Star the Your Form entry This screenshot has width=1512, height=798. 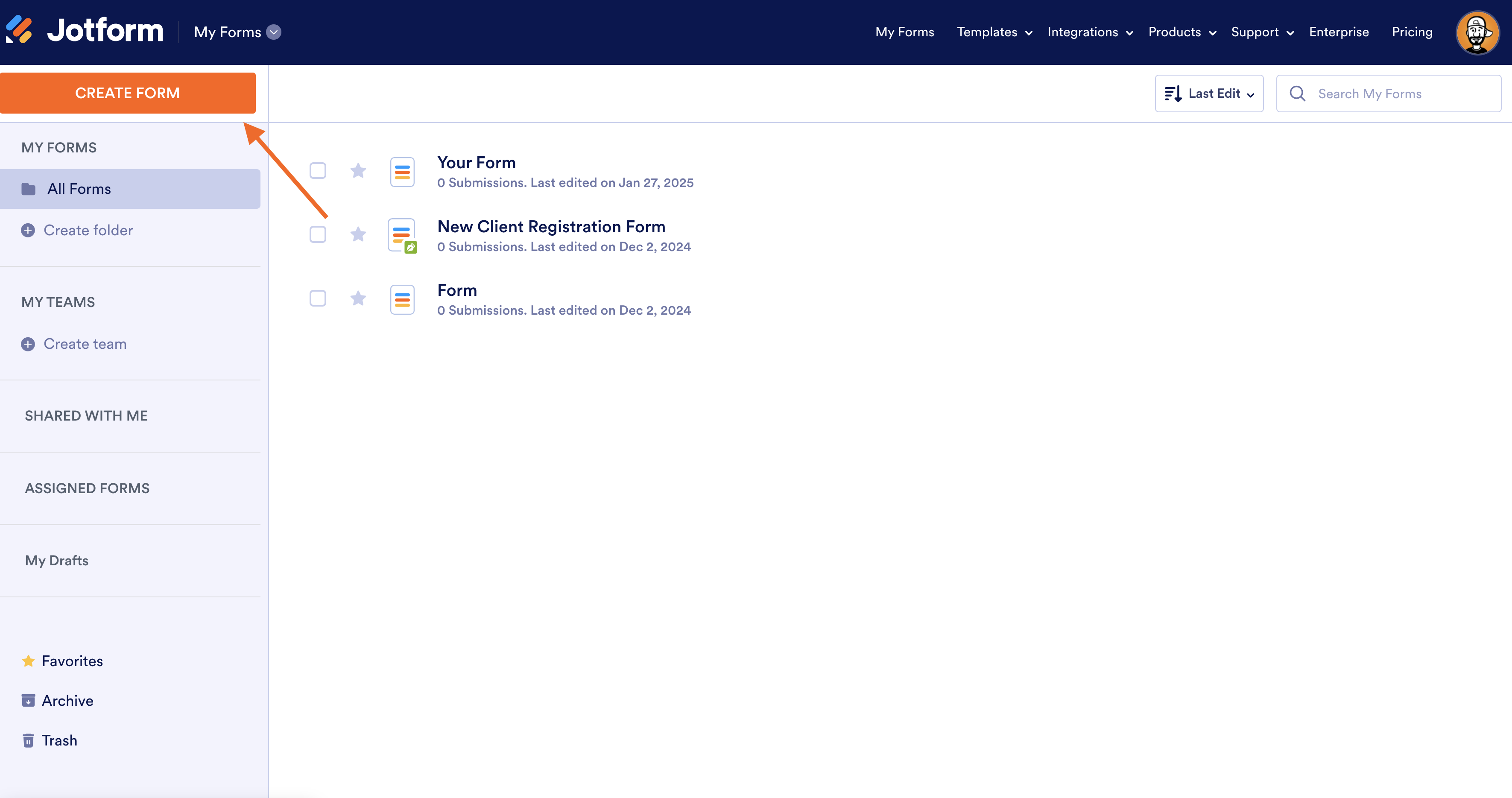click(358, 171)
